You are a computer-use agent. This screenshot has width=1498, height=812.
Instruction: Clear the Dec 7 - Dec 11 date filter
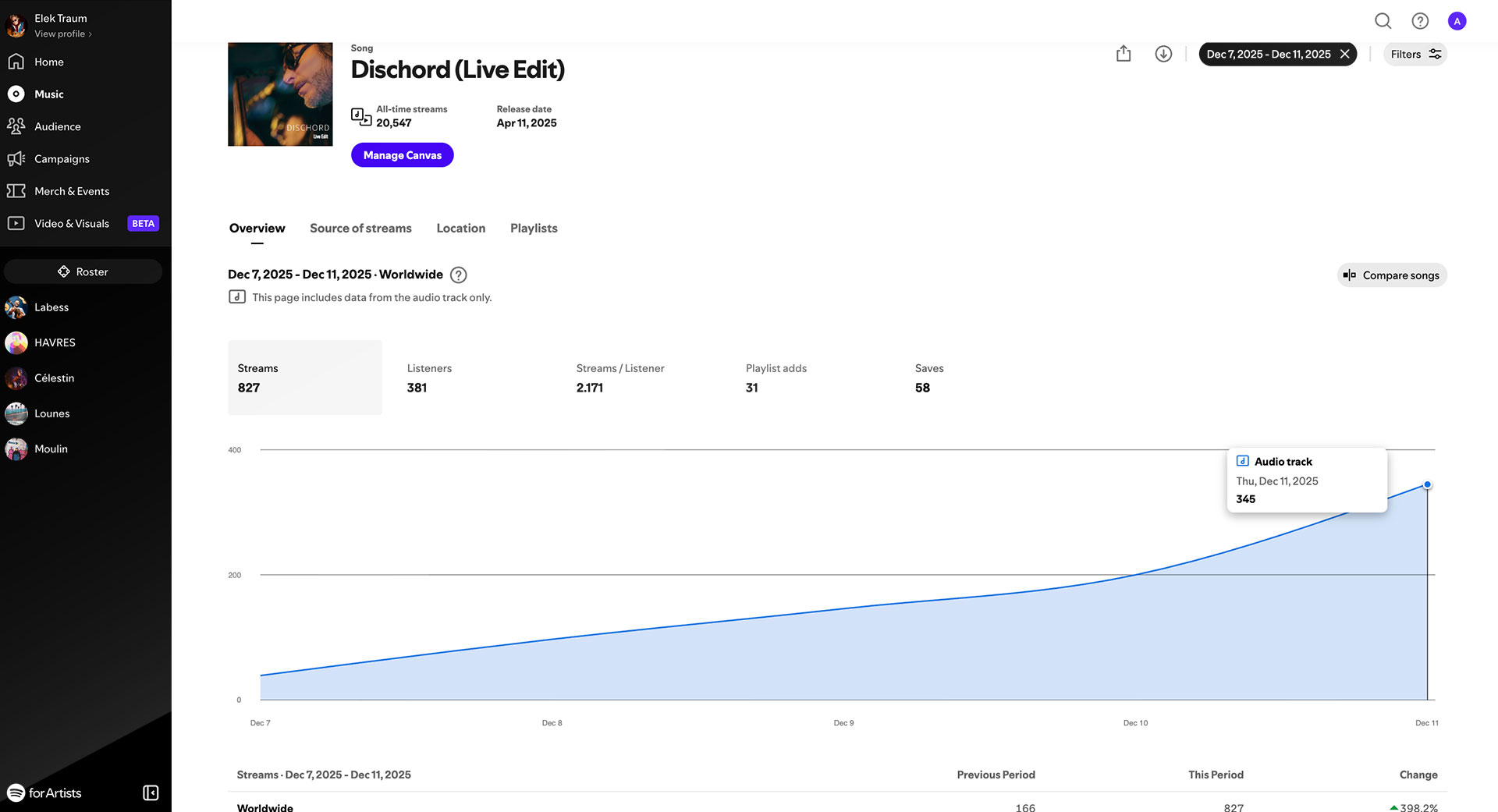[x=1345, y=54]
